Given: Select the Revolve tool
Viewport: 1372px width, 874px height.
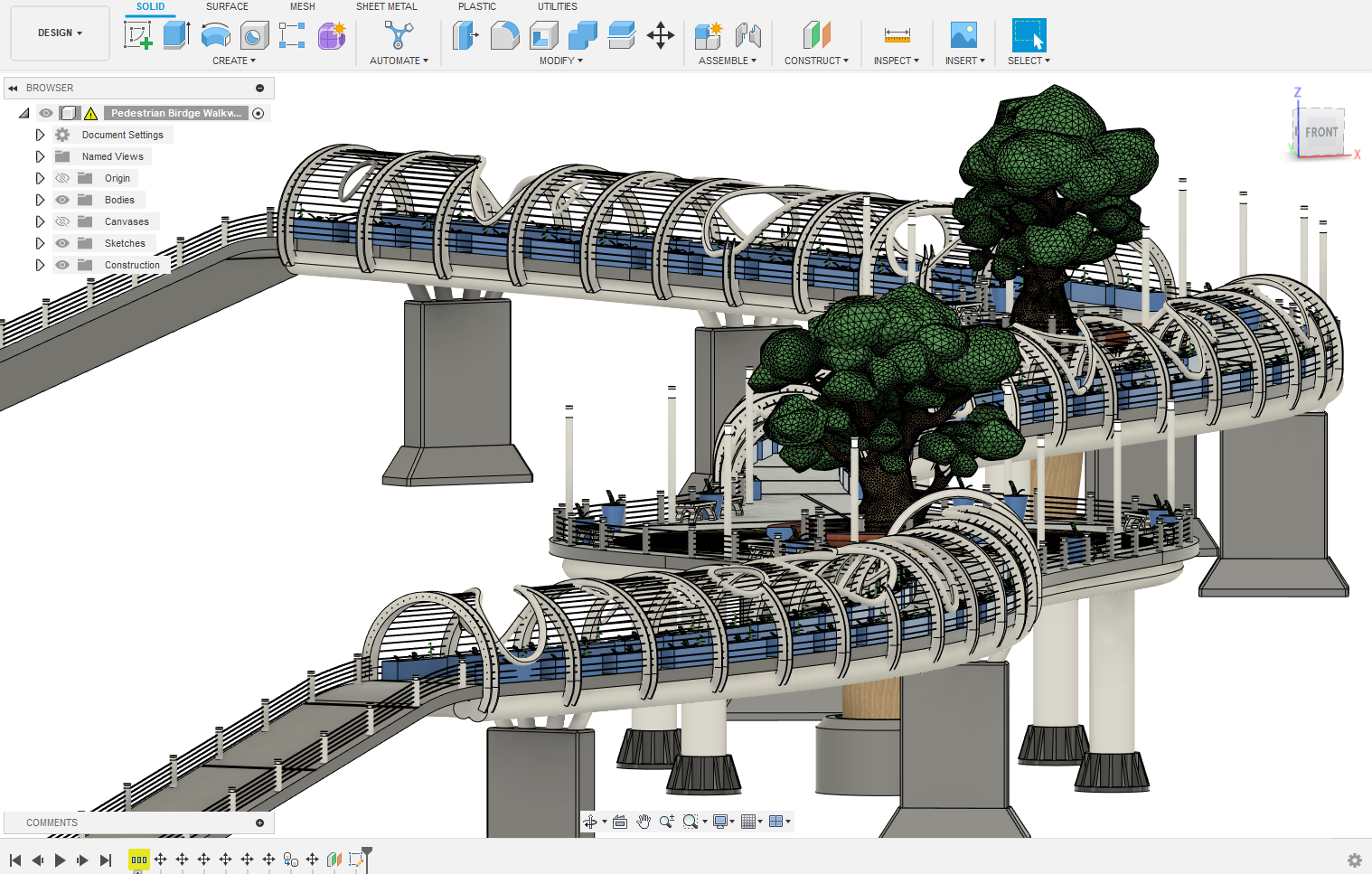Looking at the screenshot, I should tap(215, 36).
